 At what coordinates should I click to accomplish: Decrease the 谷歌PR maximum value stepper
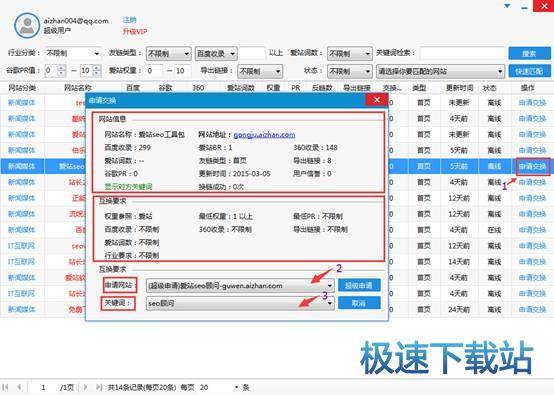[x=97, y=73]
